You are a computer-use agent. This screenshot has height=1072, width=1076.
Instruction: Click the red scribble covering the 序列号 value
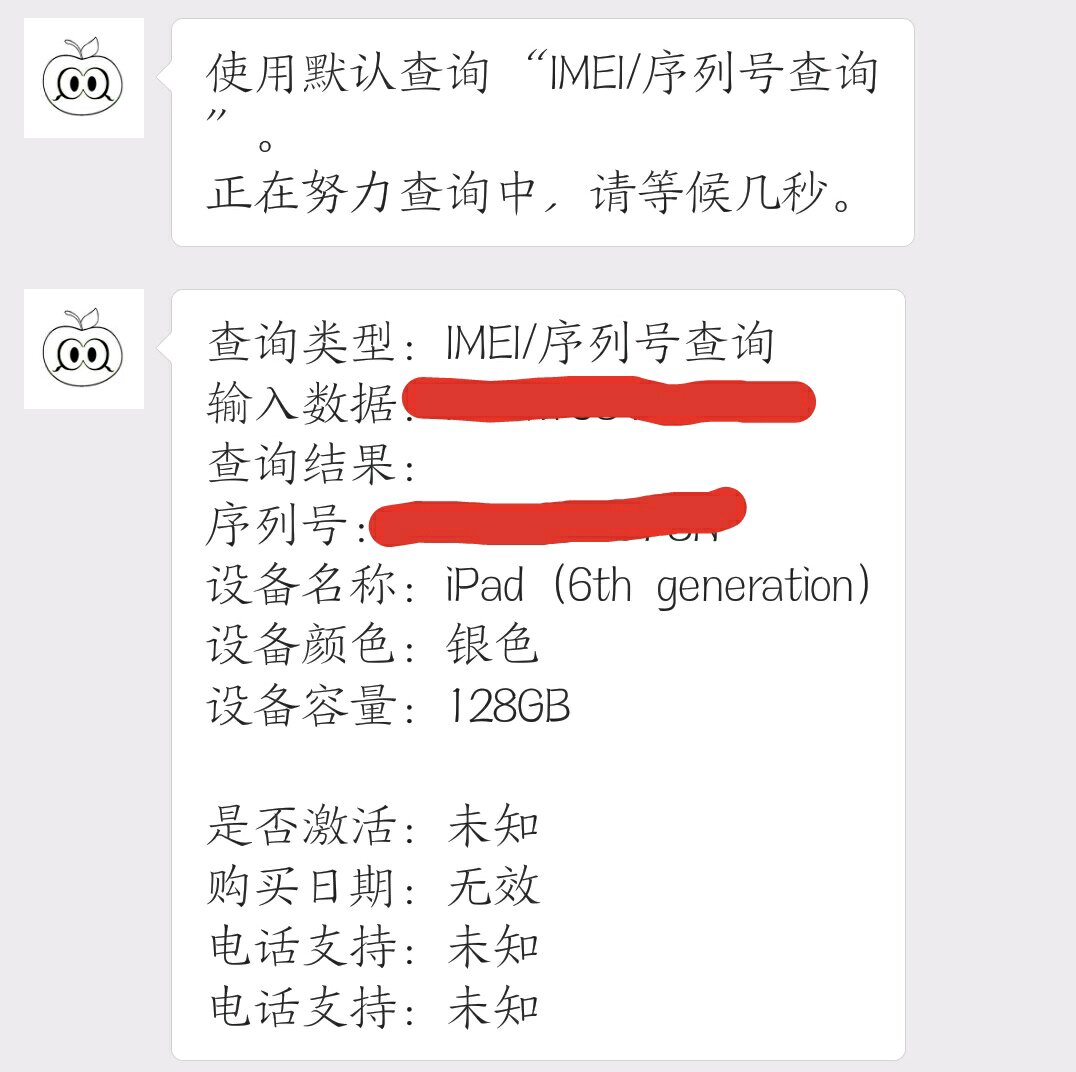click(556, 515)
